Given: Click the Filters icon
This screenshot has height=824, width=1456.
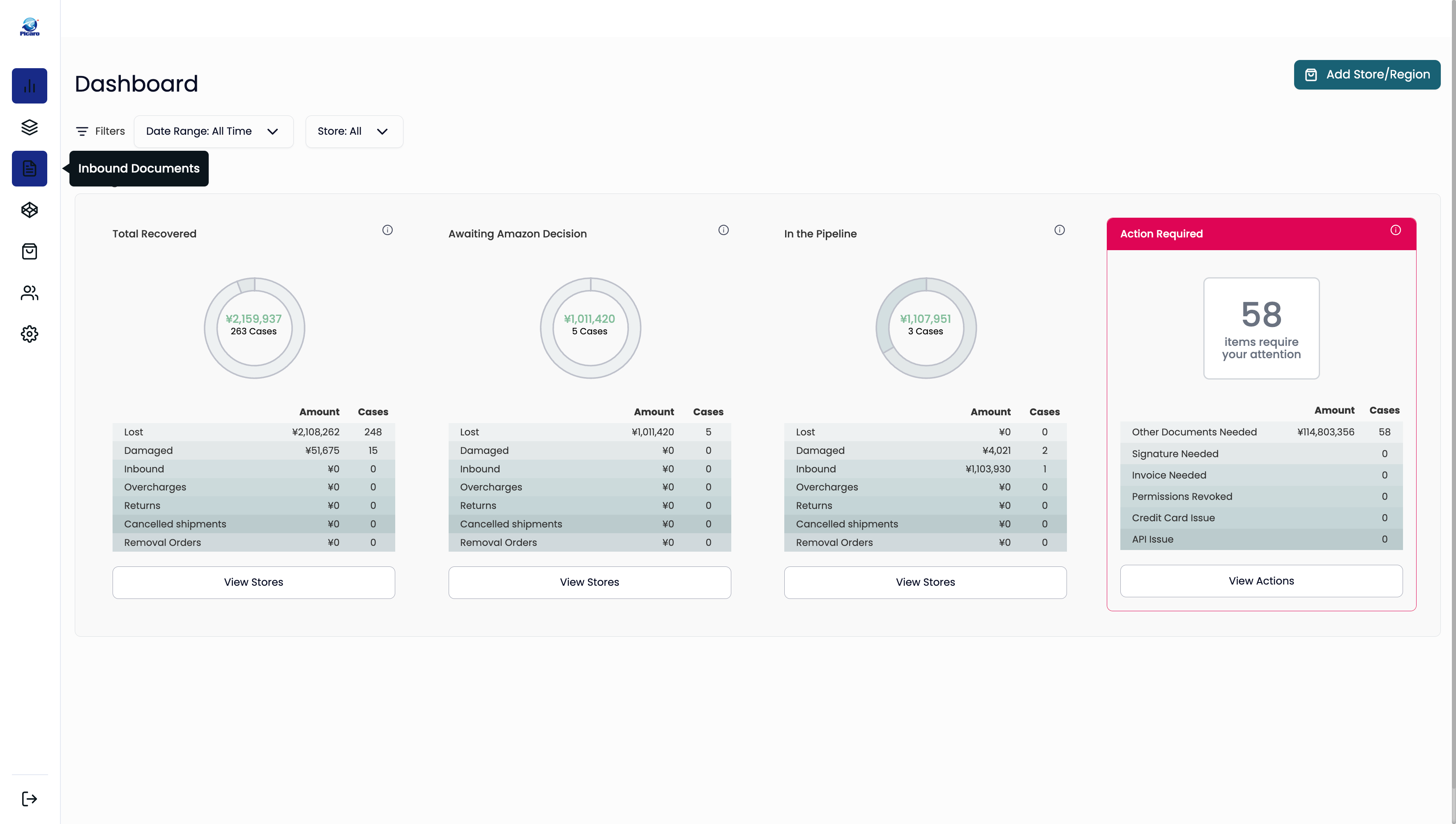Looking at the screenshot, I should [x=82, y=131].
